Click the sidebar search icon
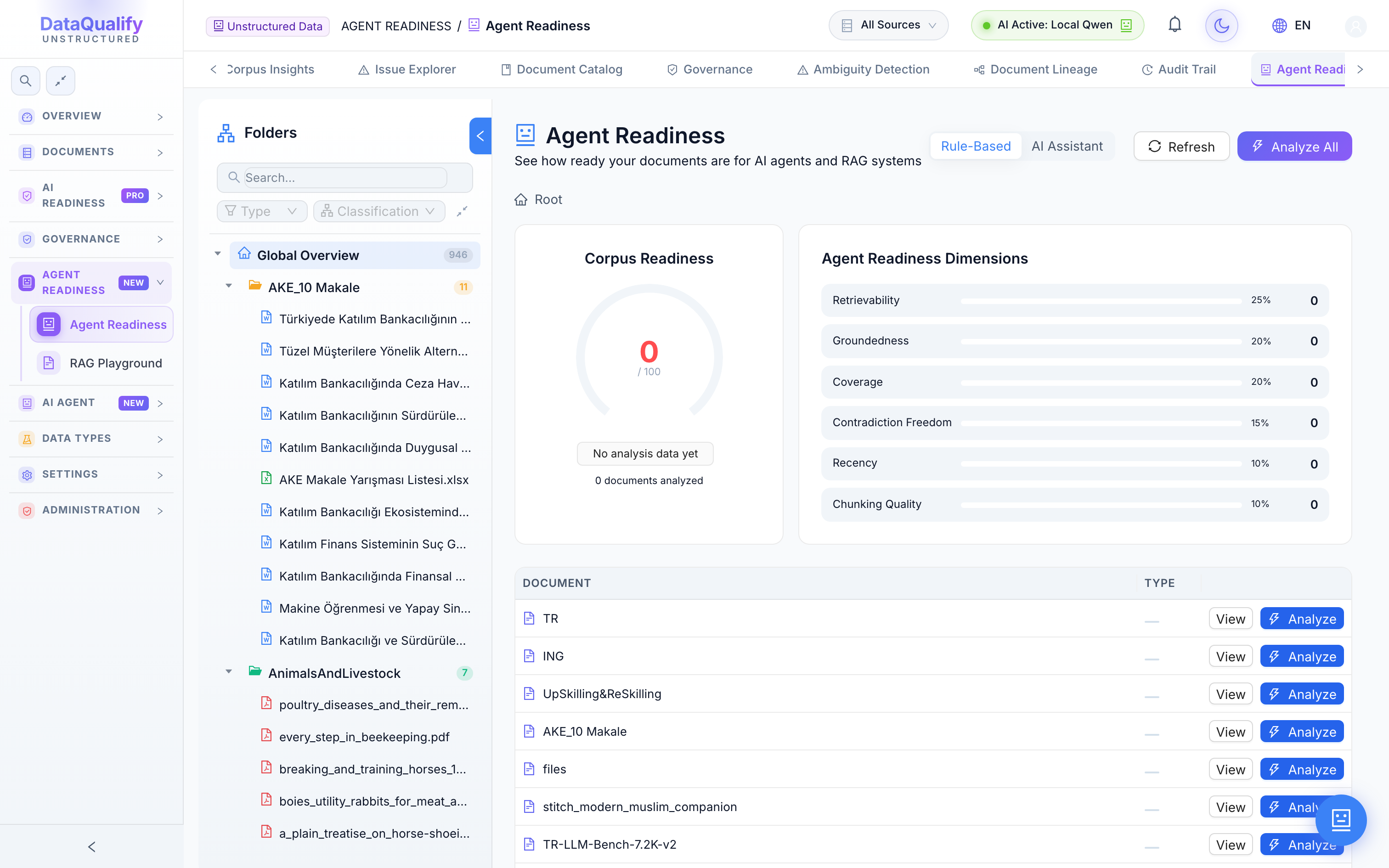The image size is (1389, 868). [25, 81]
